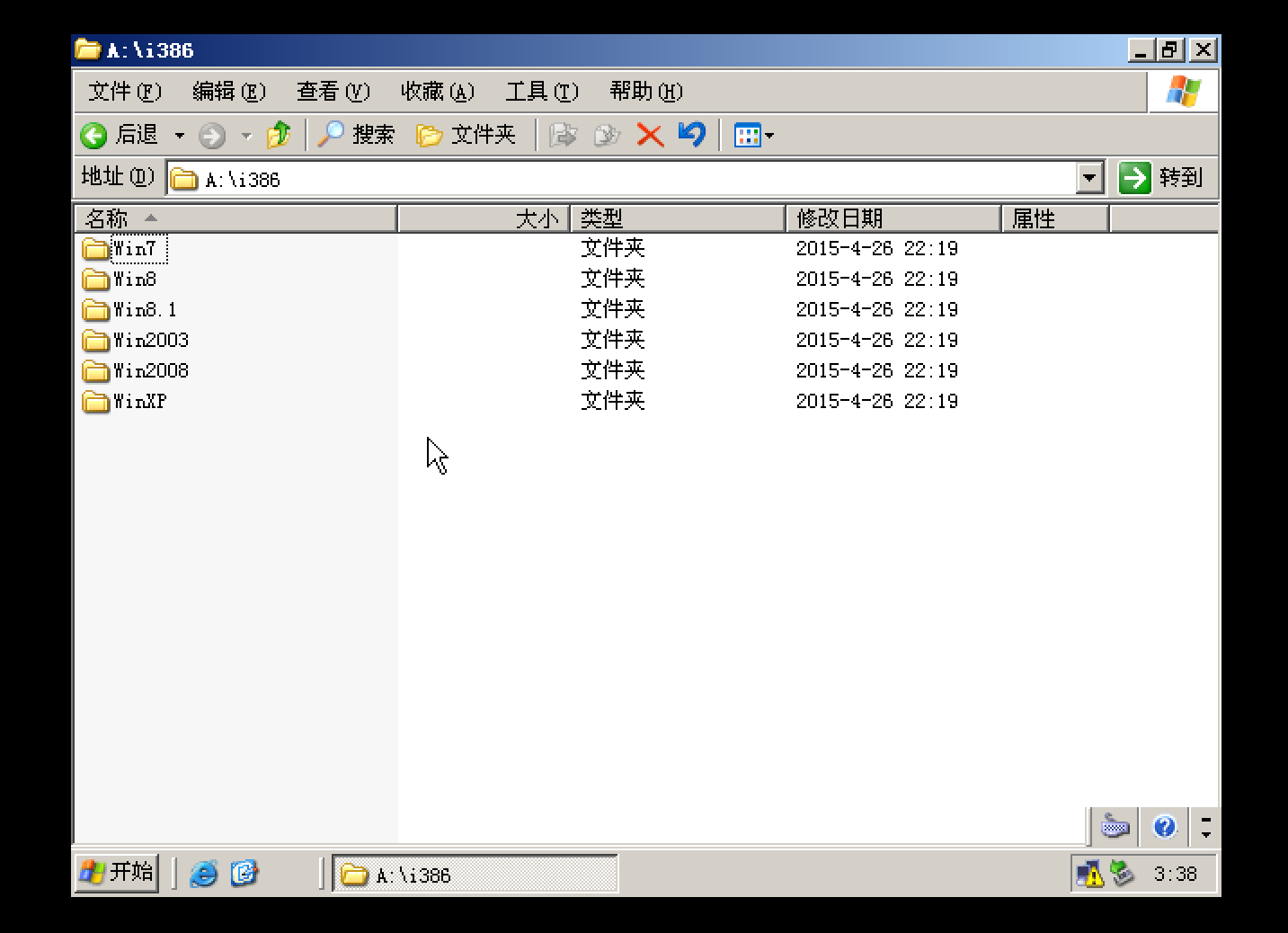This screenshot has width=1288, height=933.
Task: Click the date cell in Win2008 row
Action: [877, 370]
